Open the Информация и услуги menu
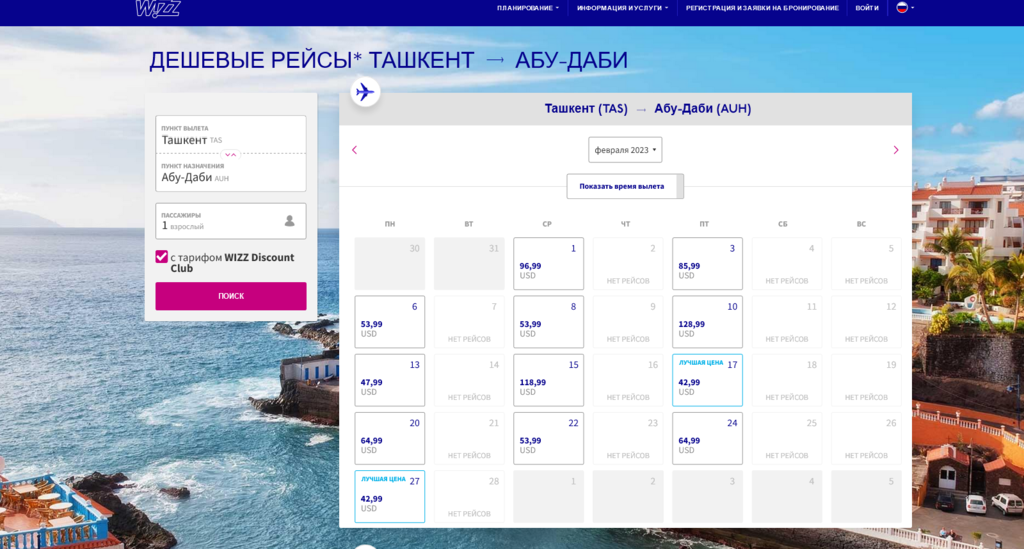Screen dimensions: 1024x549 click(x=622, y=8)
